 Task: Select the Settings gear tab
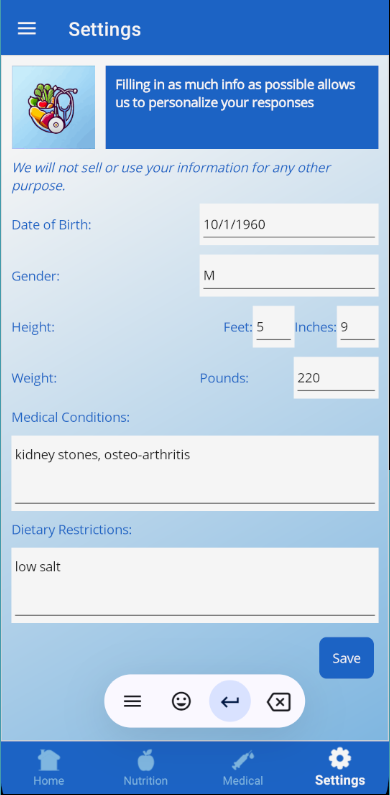coord(340,768)
